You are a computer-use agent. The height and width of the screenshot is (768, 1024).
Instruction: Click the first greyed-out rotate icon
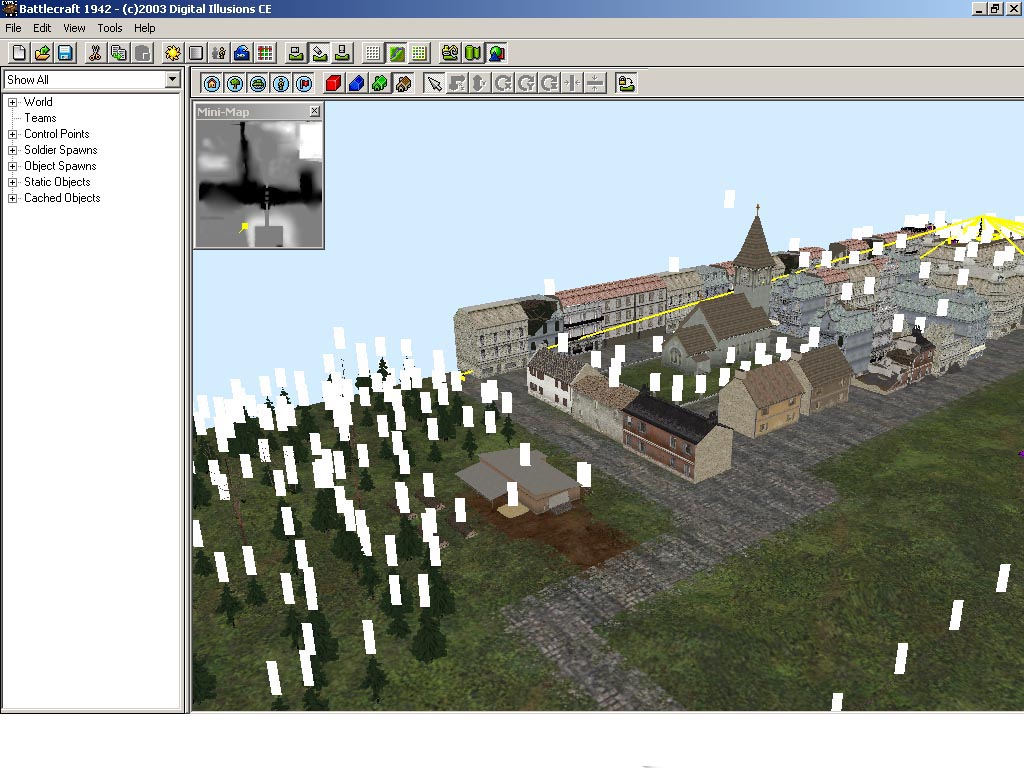pyautogui.click(x=504, y=84)
